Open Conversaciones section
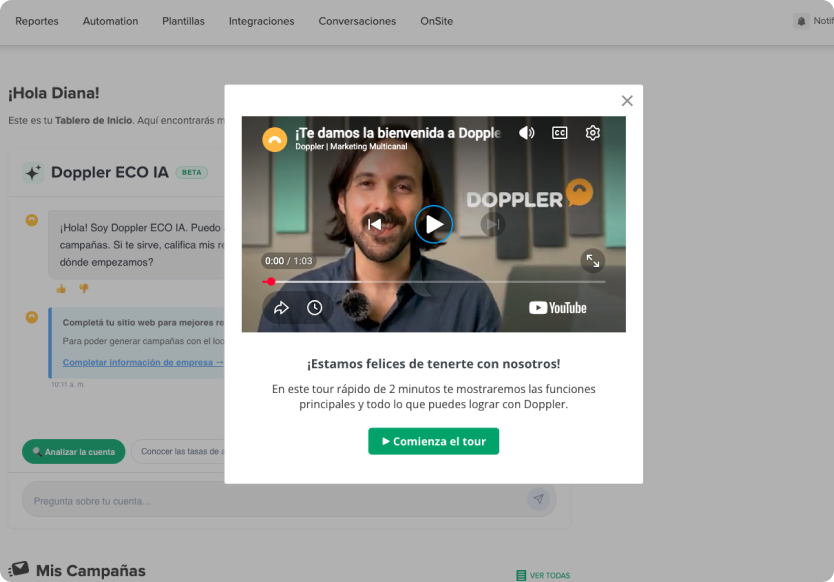The image size is (834, 582). (x=357, y=21)
